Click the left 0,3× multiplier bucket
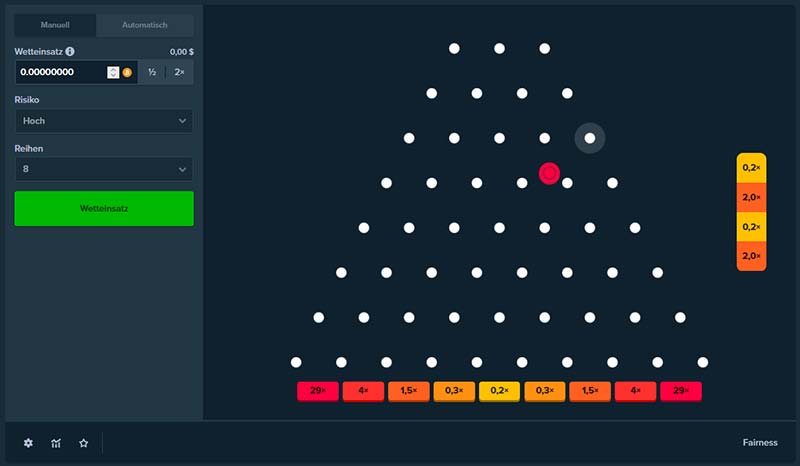The height and width of the screenshot is (466, 800). click(x=454, y=391)
